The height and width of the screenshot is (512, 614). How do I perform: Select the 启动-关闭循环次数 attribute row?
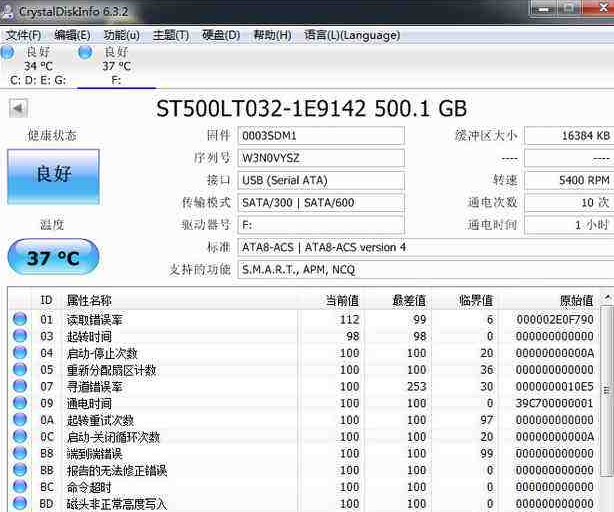(x=303, y=437)
